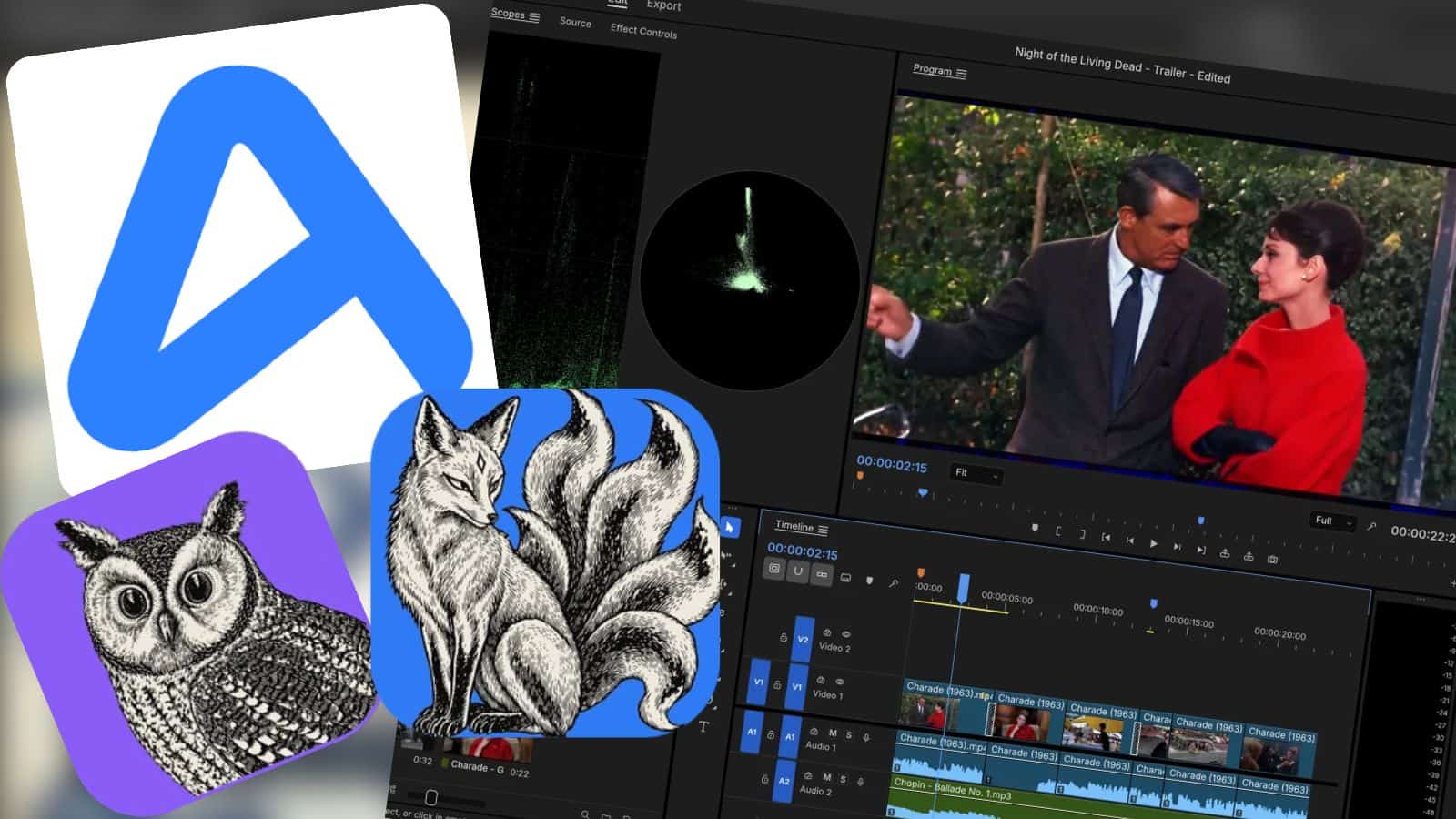Screen dimensions: 1456x819
Task: Click the blue Timeline playhead handle
Action: pos(963,587)
